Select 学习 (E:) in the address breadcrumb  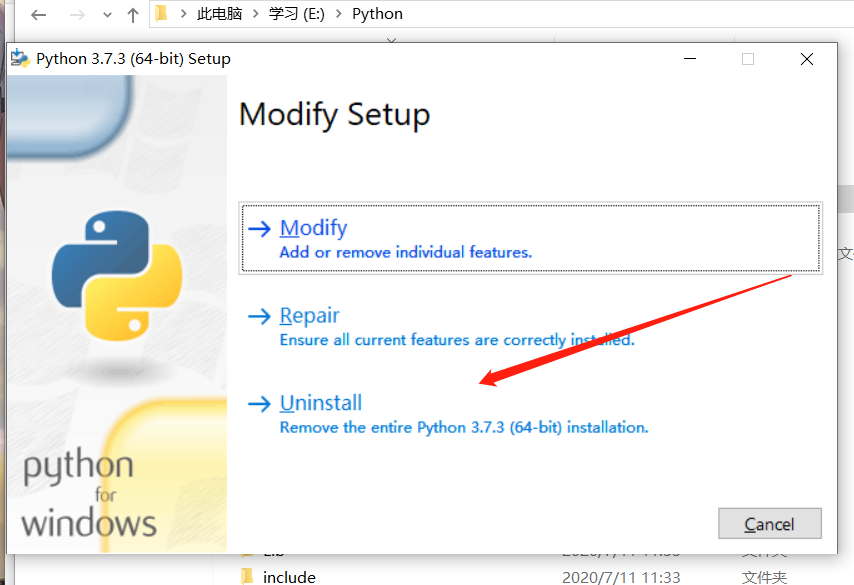point(296,14)
